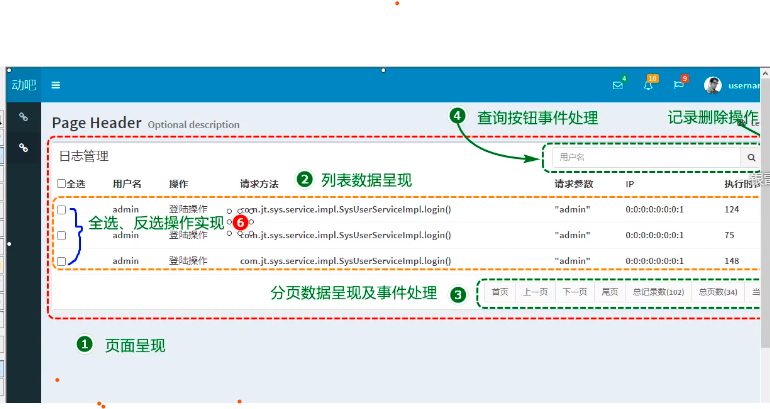Click the 尾页 last page button
The height and width of the screenshot is (409, 770).
pyautogui.click(x=610, y=292)
